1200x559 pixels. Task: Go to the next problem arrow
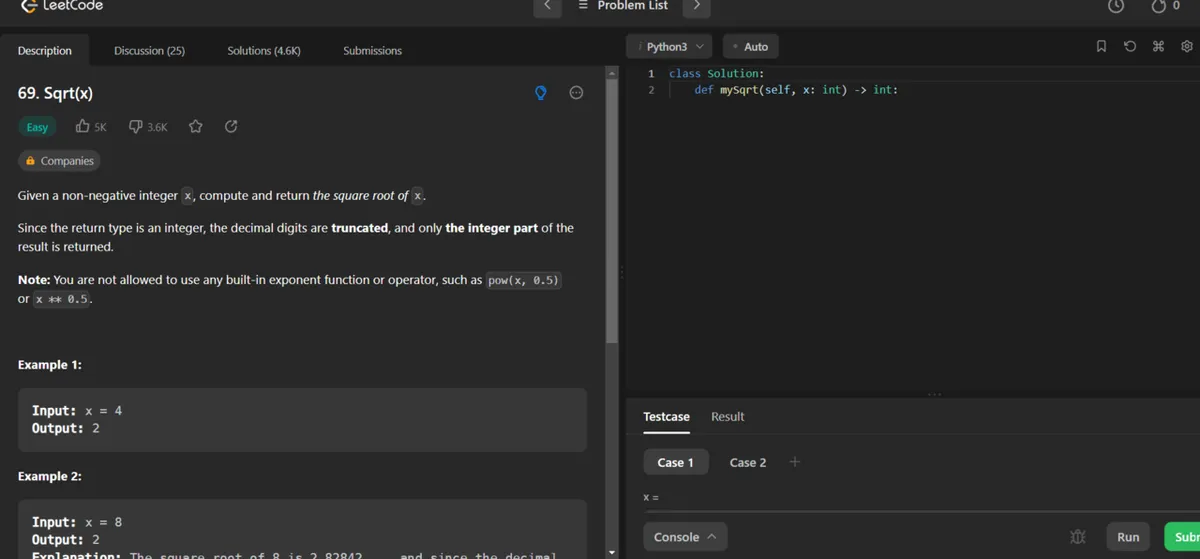click(696, 6)
